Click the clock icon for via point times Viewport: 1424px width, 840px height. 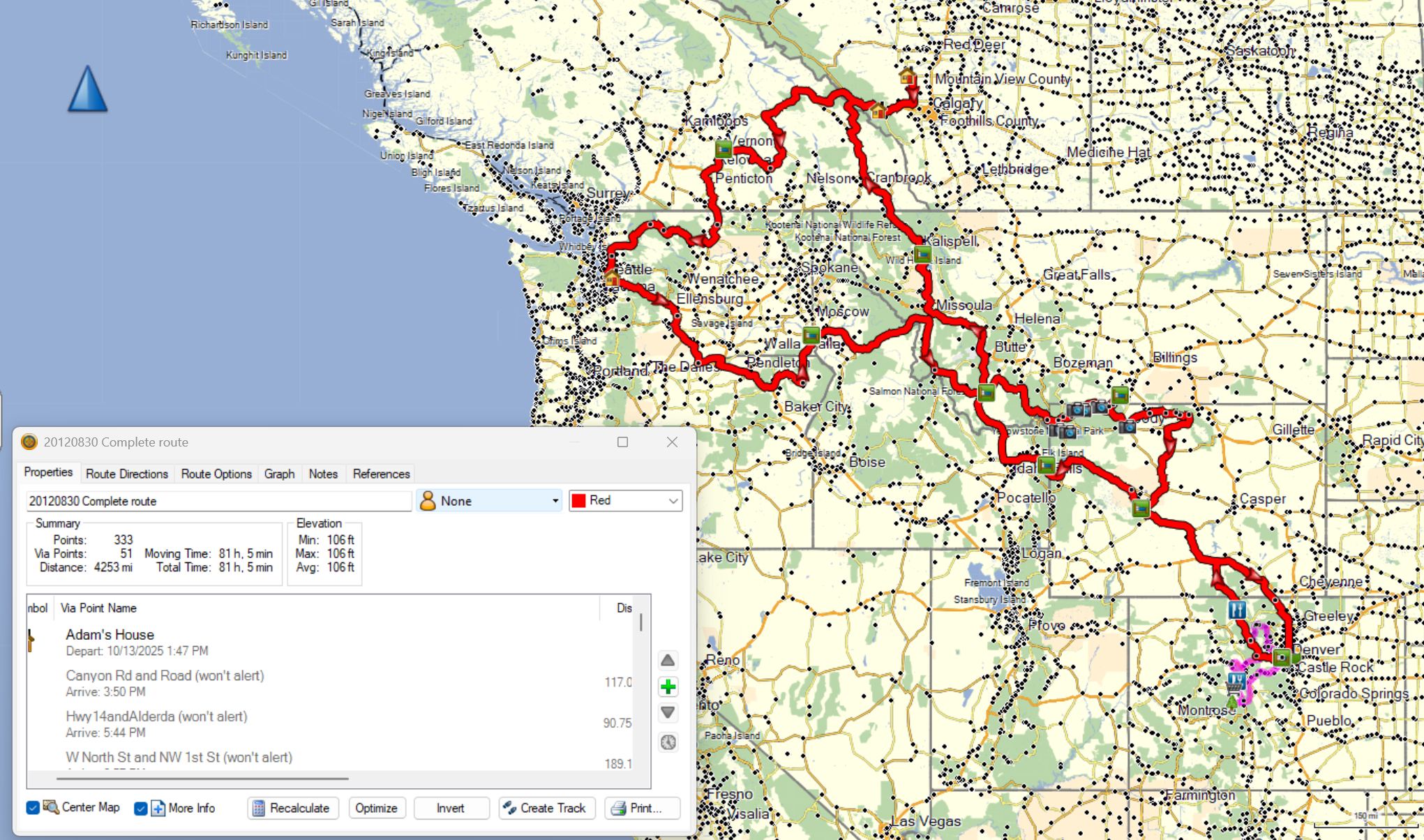668,742
